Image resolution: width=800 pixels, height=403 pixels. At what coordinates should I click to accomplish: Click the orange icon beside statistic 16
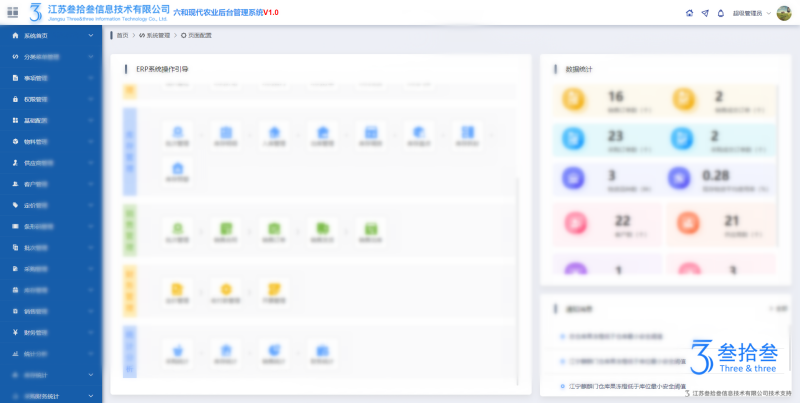coord(573,100)
